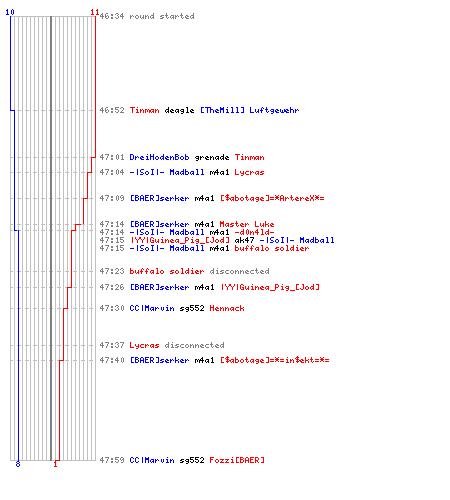Click blue team final count 8

pyautogui.click(x=18, y=464)
